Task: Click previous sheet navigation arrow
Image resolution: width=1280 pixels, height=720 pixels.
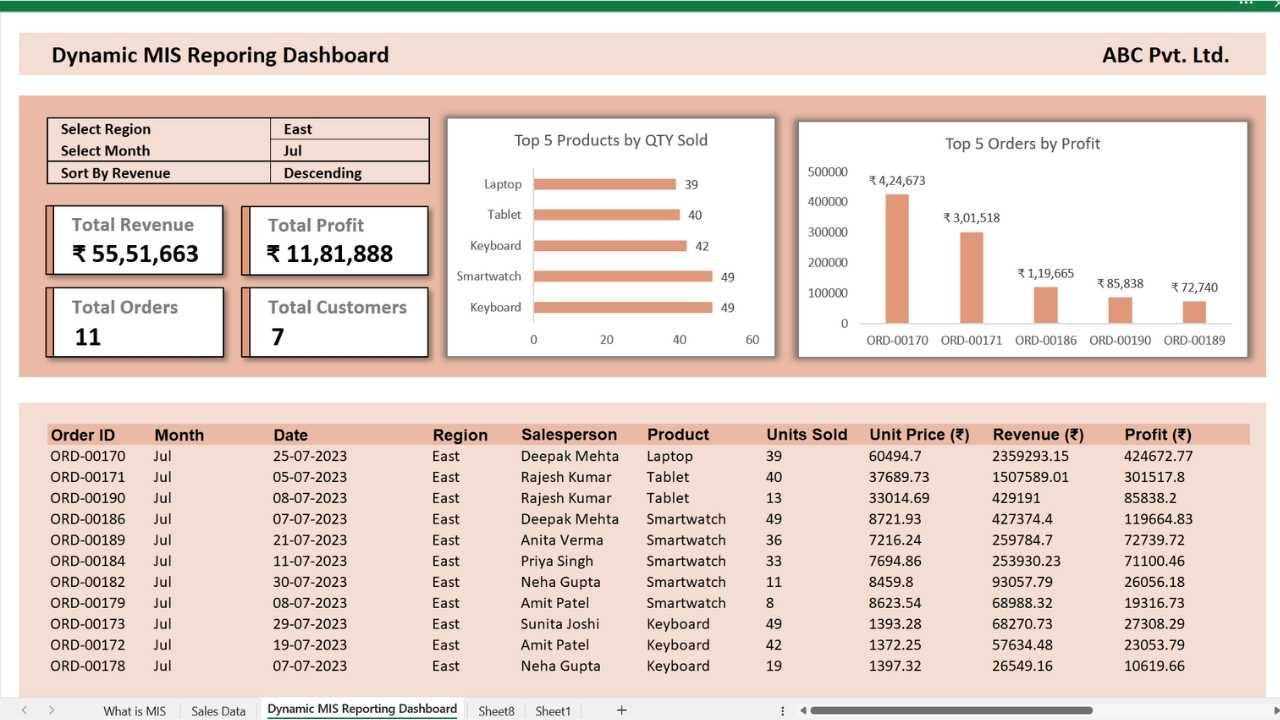Action: point(24,710)
